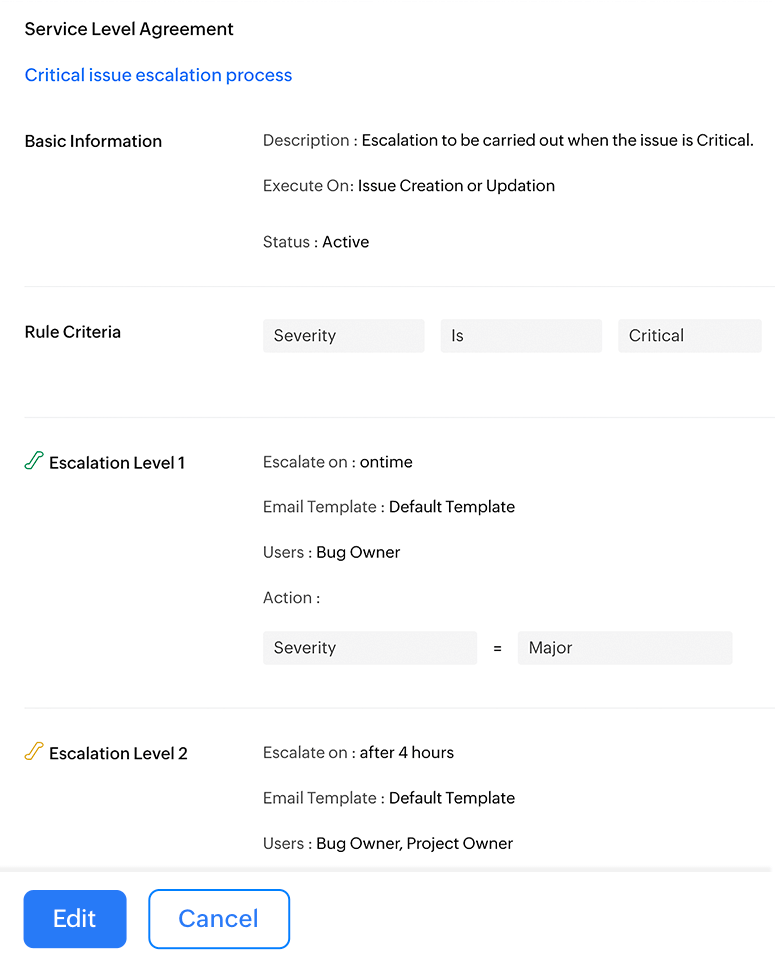The height and width of the screenshot is (972, 775).
Task: Open the Critical issue escalation process link
Action: click(158, 75)
